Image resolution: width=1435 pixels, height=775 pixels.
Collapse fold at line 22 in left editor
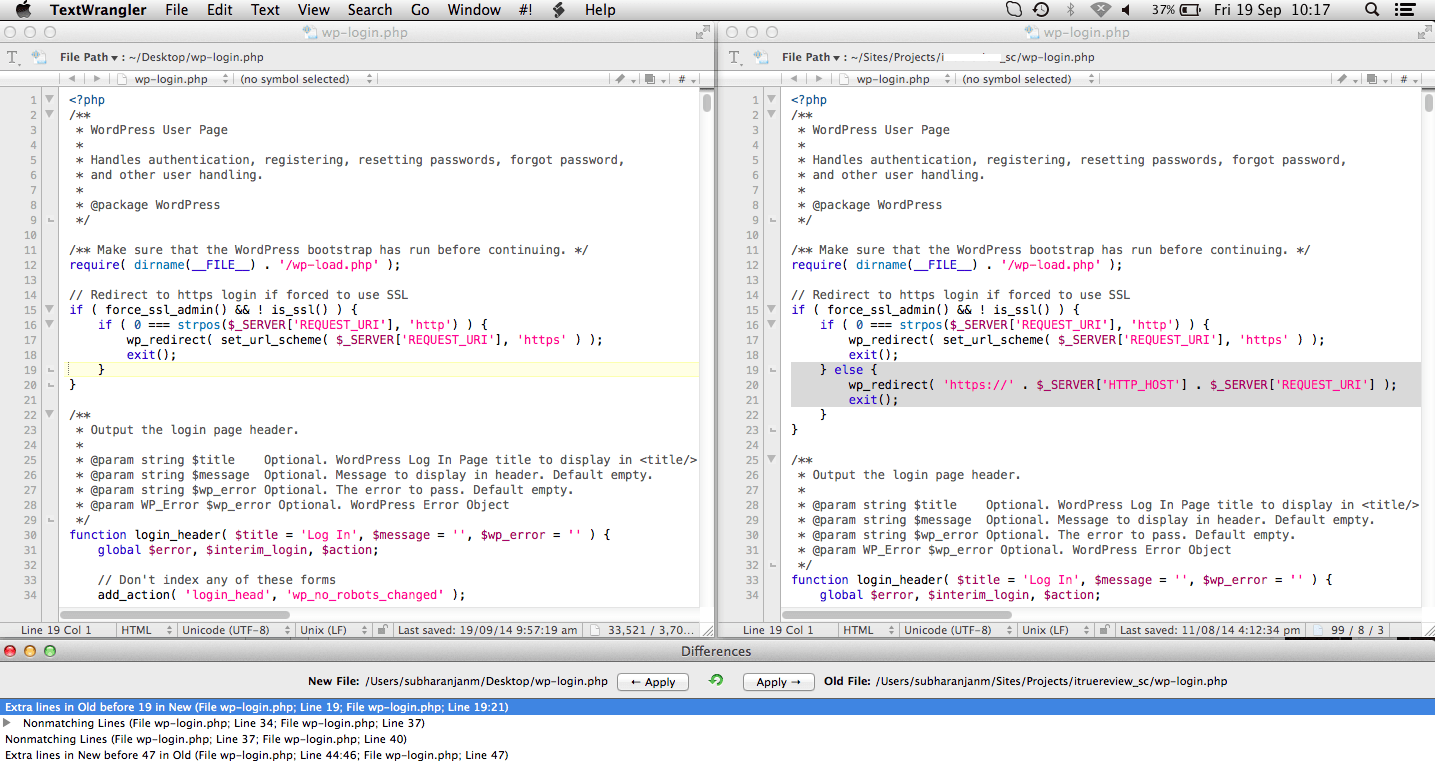click(x=49, y=414)
